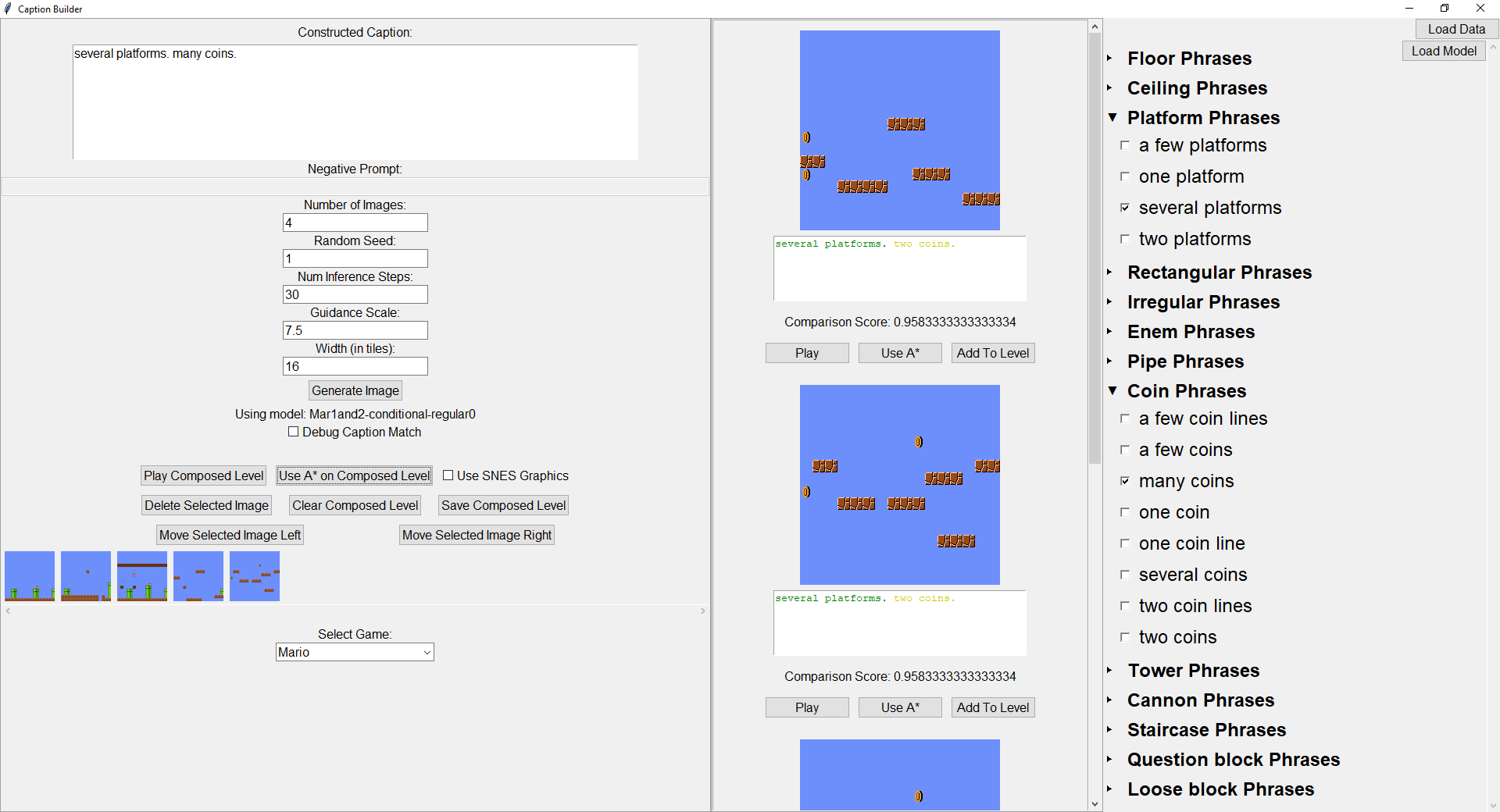Click the Num Inference Steps field
This screenshot has height=812, width=1500.
click(x=355, y=294)
